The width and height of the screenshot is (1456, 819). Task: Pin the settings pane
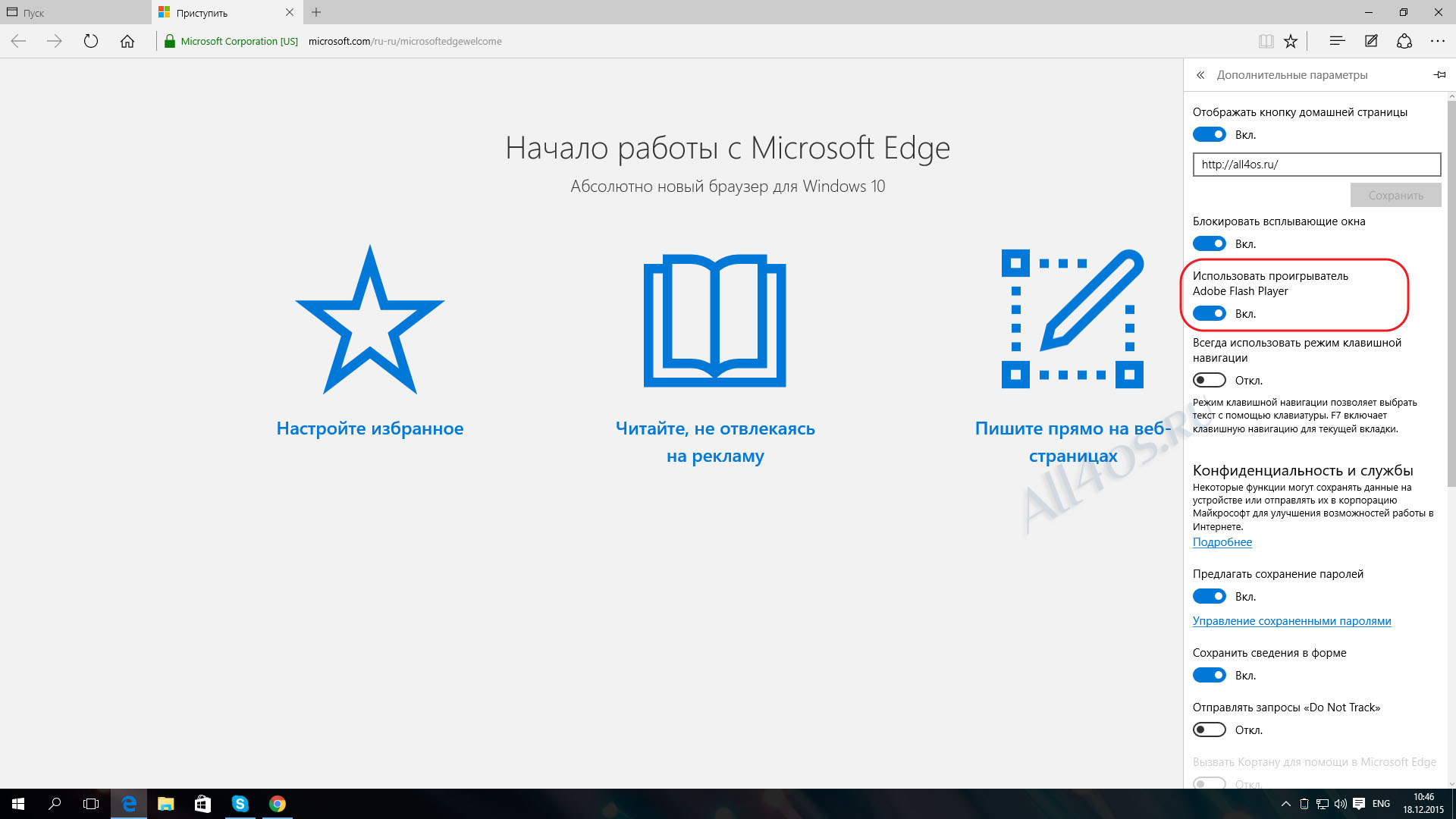(x=1439, y=75)
